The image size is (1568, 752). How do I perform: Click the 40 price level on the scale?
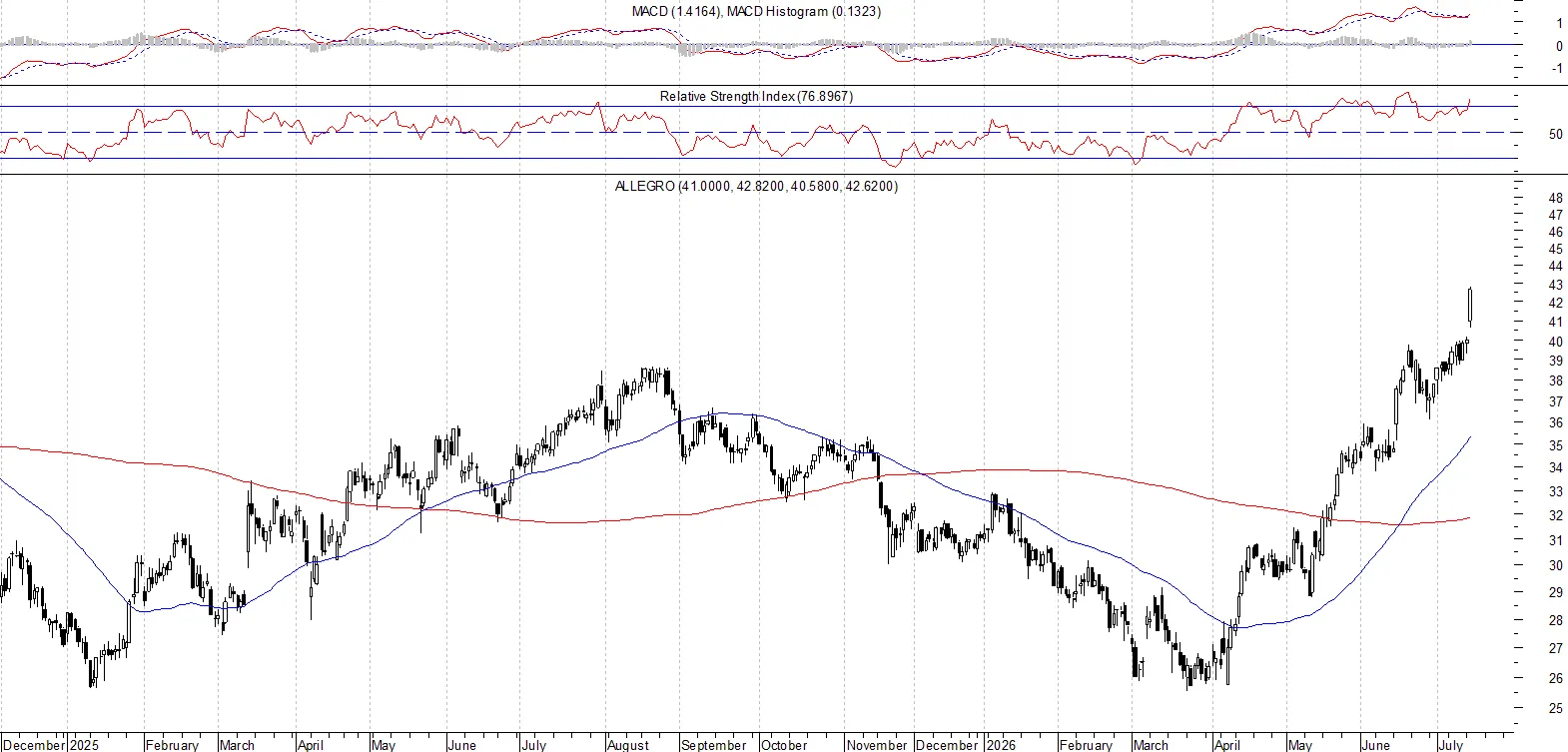pos(1555,342)
